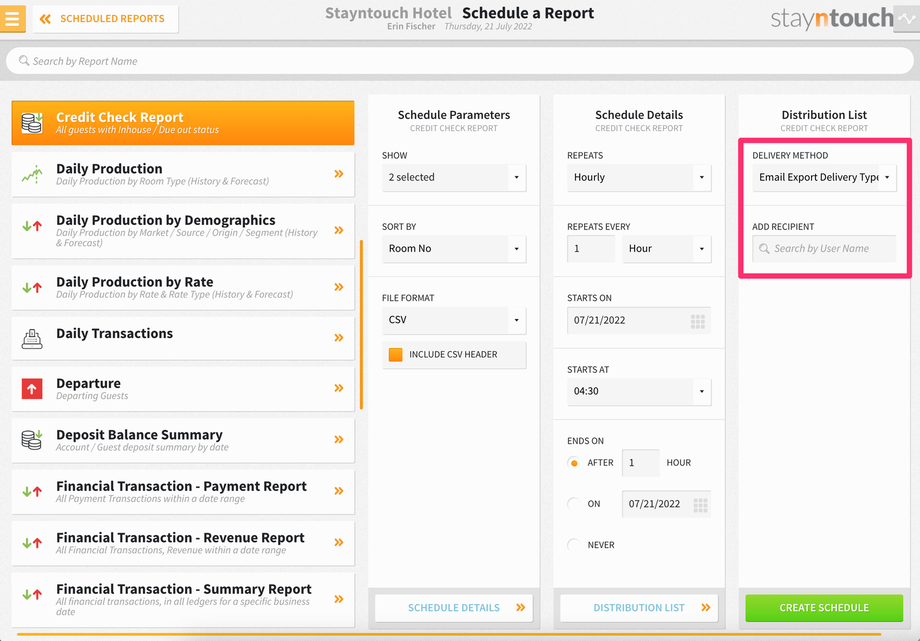The image size is (920, 641).
Task: Go back to Scheduled Reports
Action: pyautogui.click(x=106, y=19)
